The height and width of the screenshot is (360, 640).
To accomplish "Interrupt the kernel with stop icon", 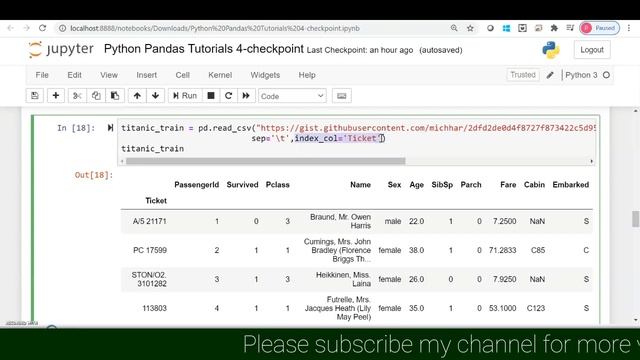I will 211,96.
